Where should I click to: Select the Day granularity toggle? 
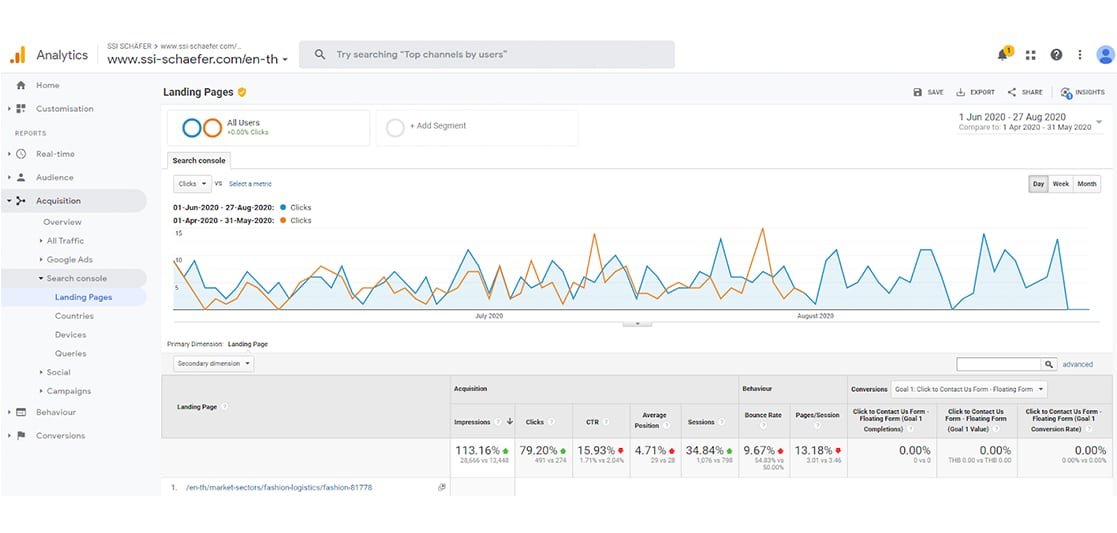click(x=1039, y=184)
